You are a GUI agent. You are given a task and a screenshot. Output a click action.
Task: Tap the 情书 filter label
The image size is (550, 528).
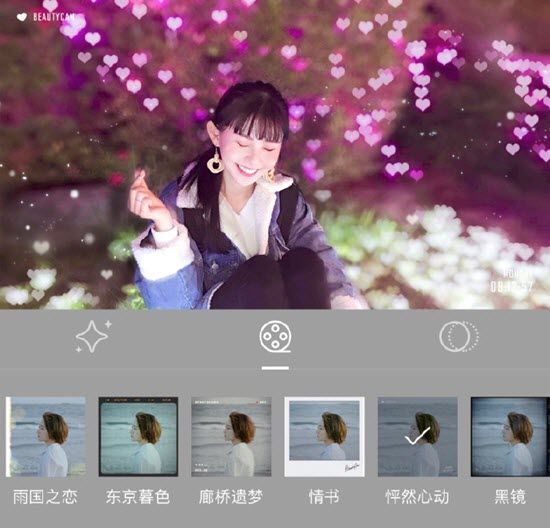coord(324,497)
